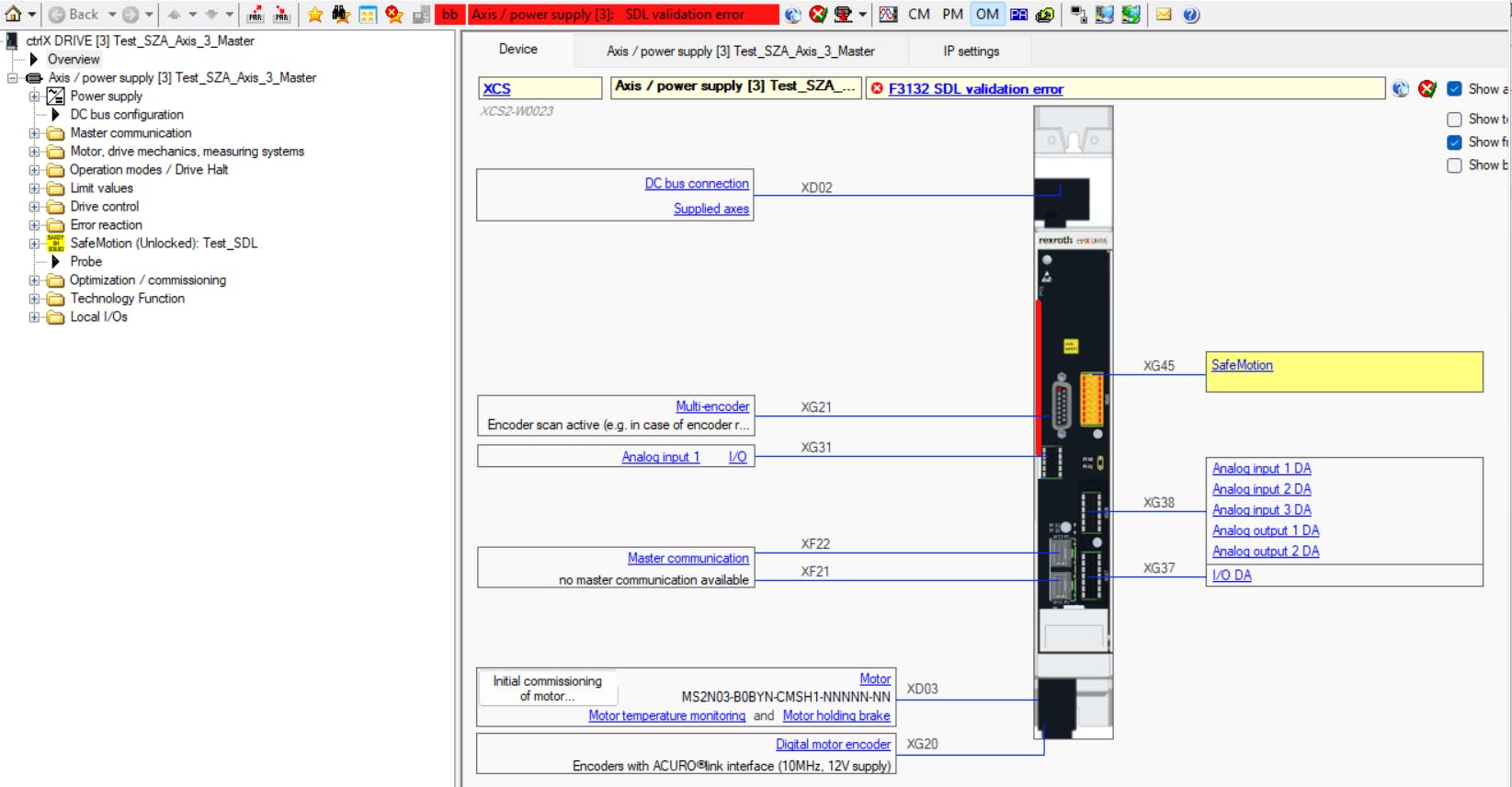
Task: Click the Forward navigation arrow
Action: [131, 15]
